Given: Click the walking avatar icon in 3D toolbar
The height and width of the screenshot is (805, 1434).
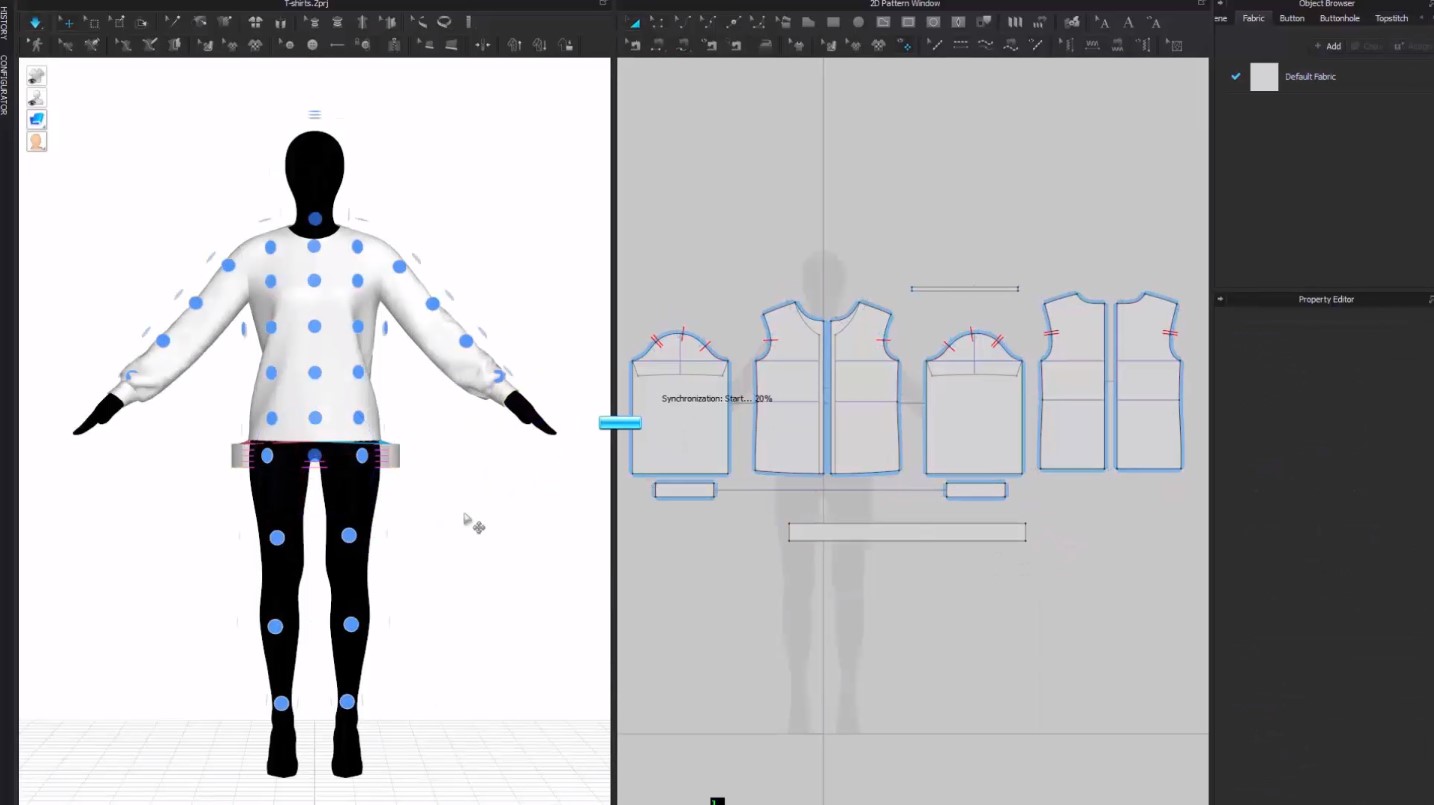Looking at the screenshot, I should tap(37, 45).
